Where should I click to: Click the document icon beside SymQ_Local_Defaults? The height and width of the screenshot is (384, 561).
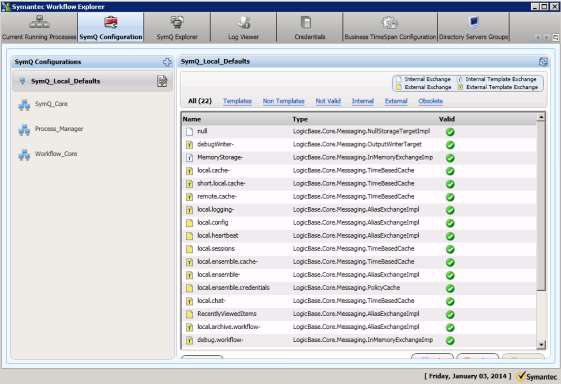point(162,81)
